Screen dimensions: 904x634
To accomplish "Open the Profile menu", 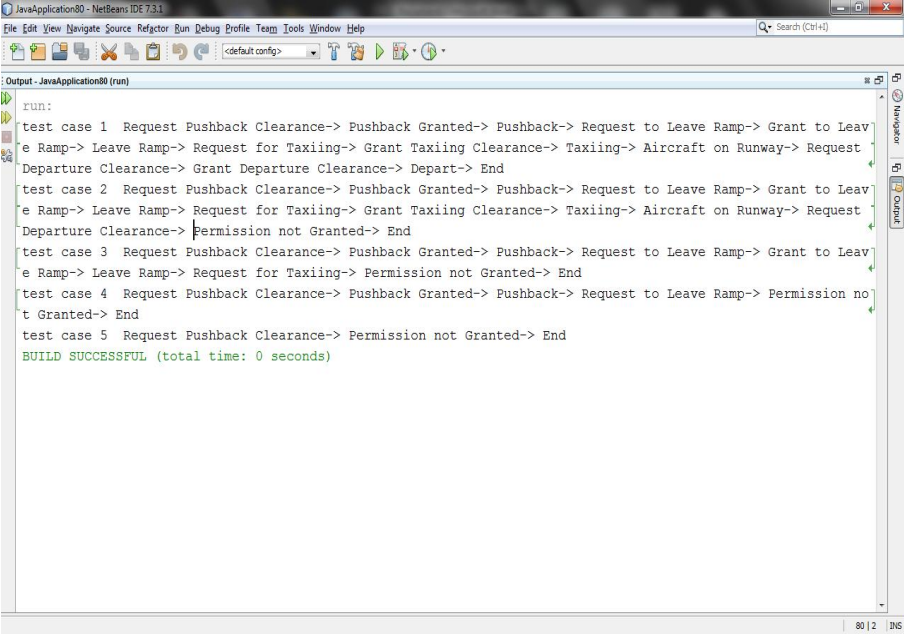I will tap(238, 28).
